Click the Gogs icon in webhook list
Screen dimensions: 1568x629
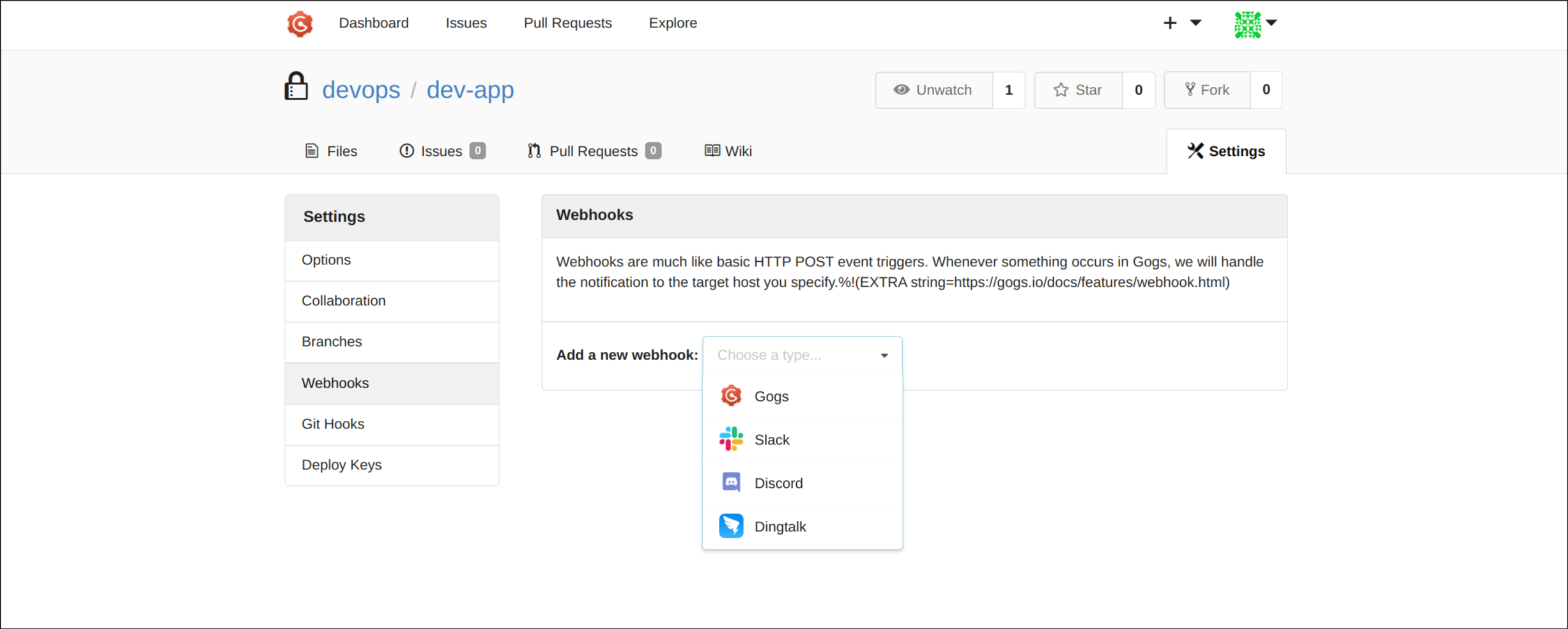731,396
